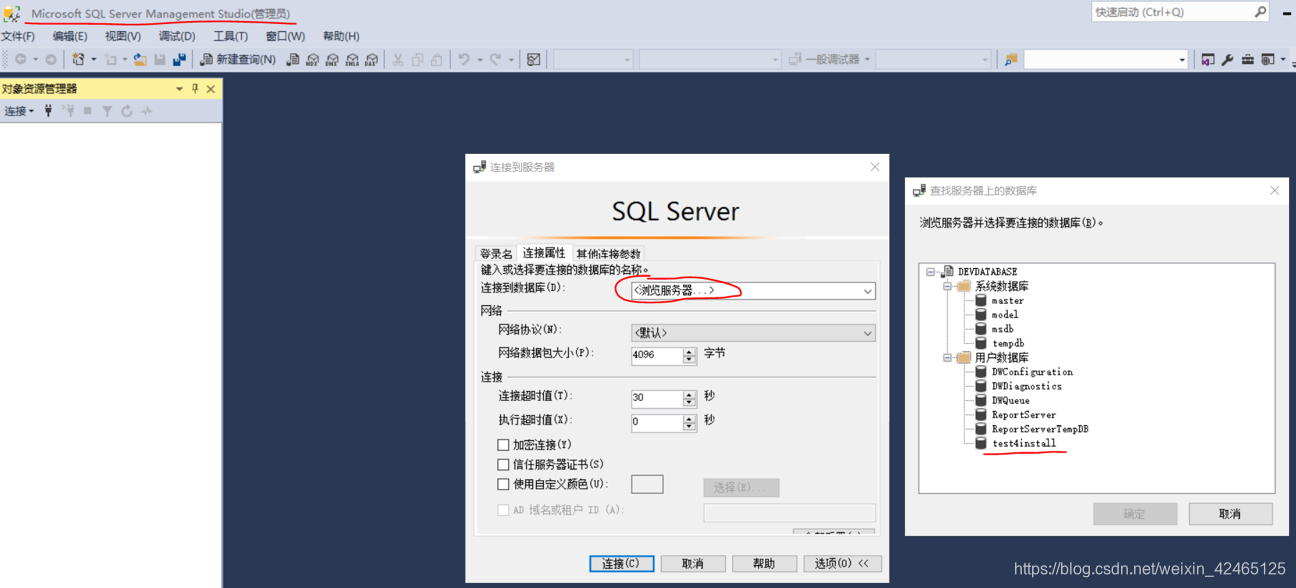Click the disconnect plug icon in Object Explorer
Screen dimensions: 1296x588
[68, 111]
